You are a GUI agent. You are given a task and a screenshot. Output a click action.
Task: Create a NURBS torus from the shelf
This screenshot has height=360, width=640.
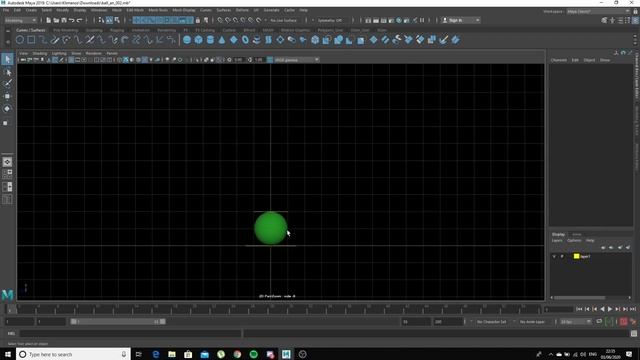click(245, 40)
